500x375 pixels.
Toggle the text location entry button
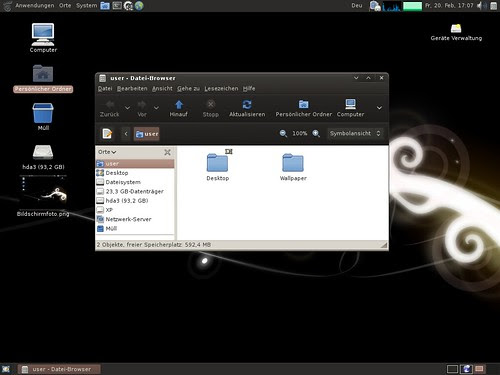pyautogui.click(x=107, y=134)
